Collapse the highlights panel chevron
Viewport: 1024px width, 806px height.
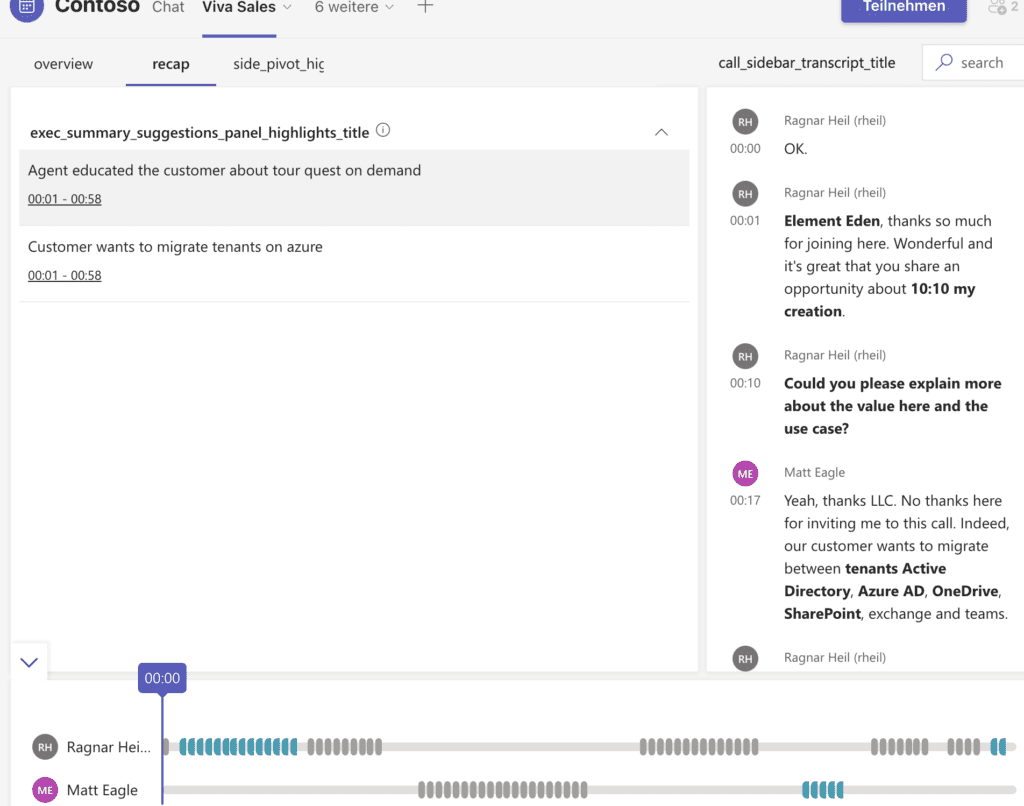tap(661, 132)
